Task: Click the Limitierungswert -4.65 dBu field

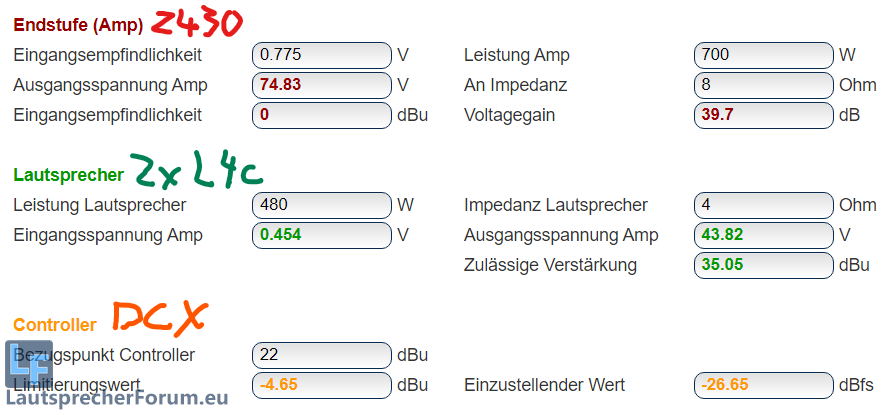Action: 321,385
